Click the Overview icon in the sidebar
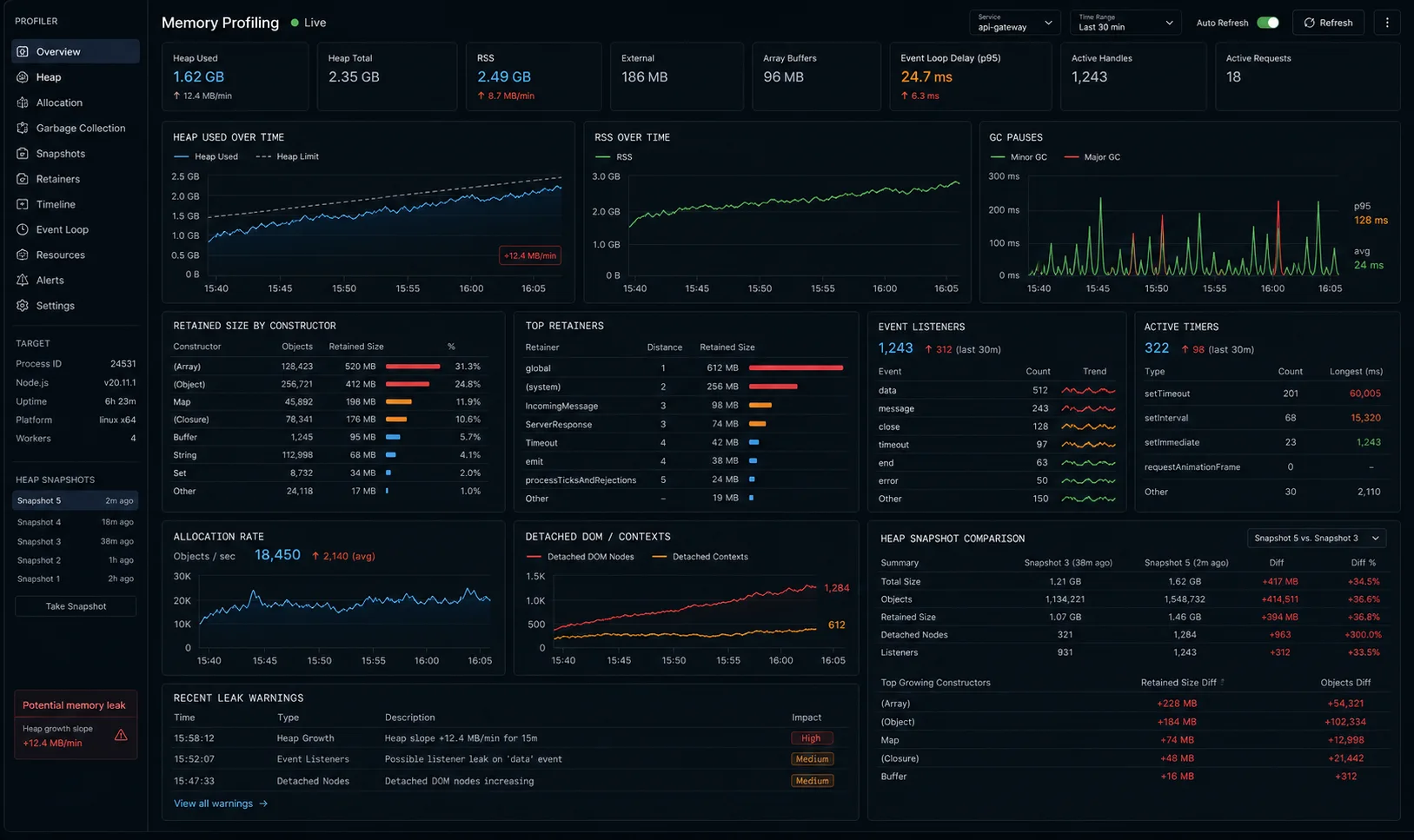The height and width of the screenshot is (840, 1414). [x=23, y=51]
